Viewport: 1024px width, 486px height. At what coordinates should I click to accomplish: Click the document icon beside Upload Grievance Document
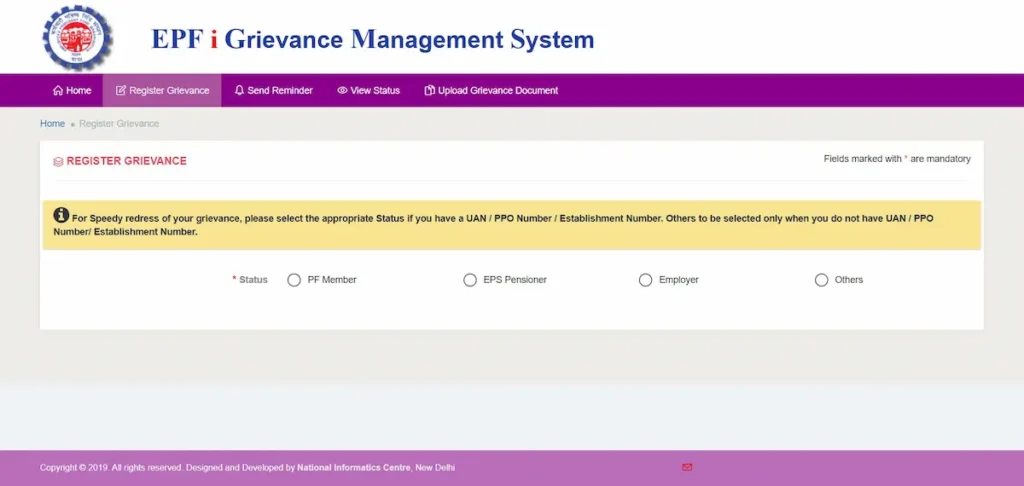point(429,90)
